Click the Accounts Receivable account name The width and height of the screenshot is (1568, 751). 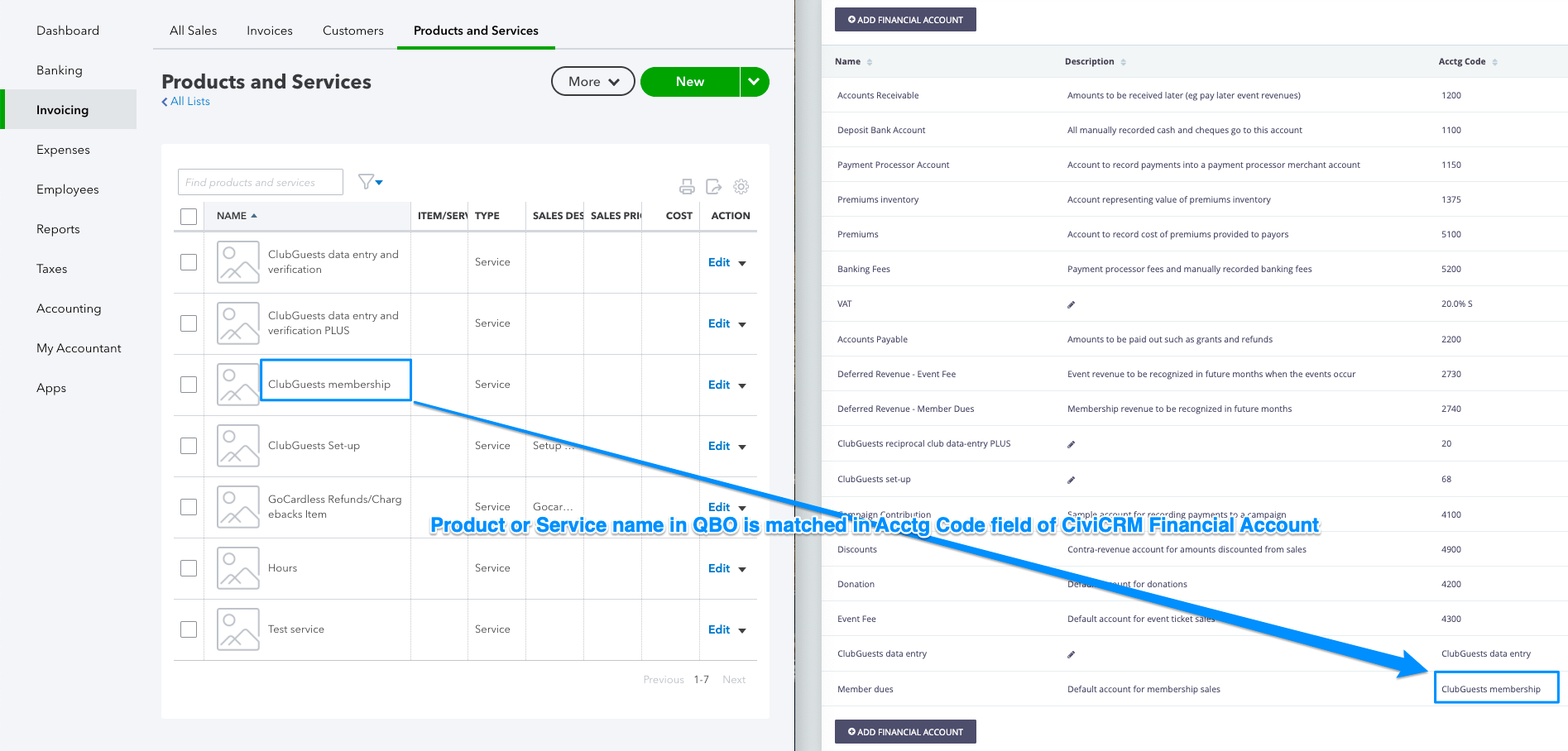[878, 96]
